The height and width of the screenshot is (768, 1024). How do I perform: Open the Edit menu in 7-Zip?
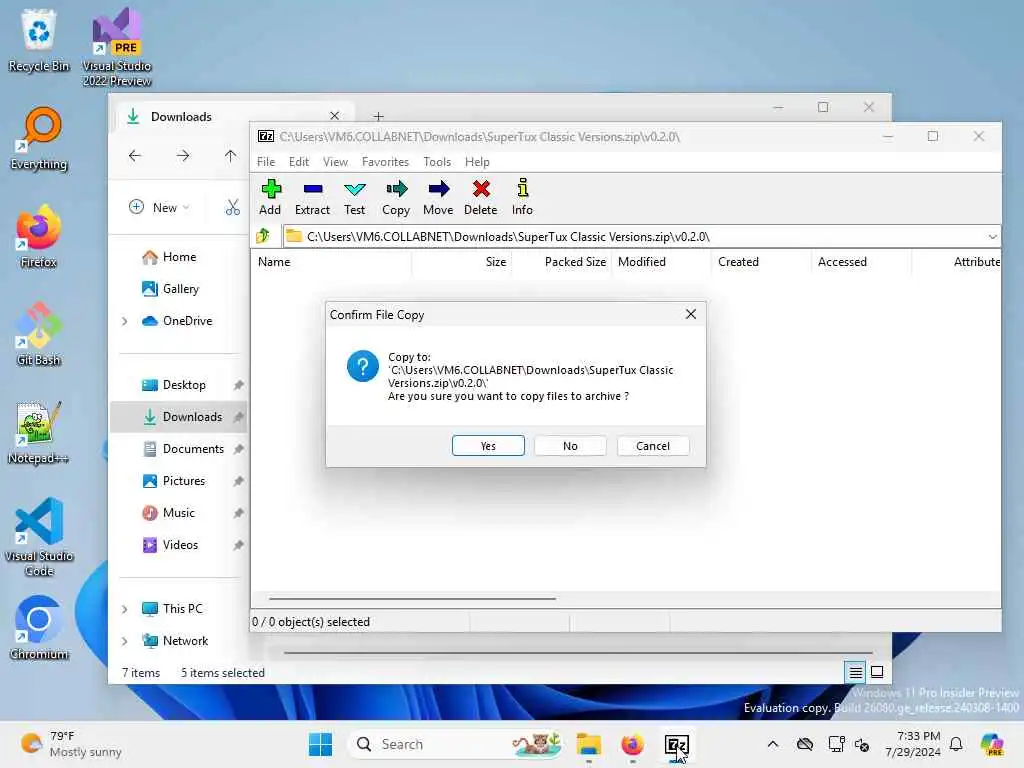[298, 161]
